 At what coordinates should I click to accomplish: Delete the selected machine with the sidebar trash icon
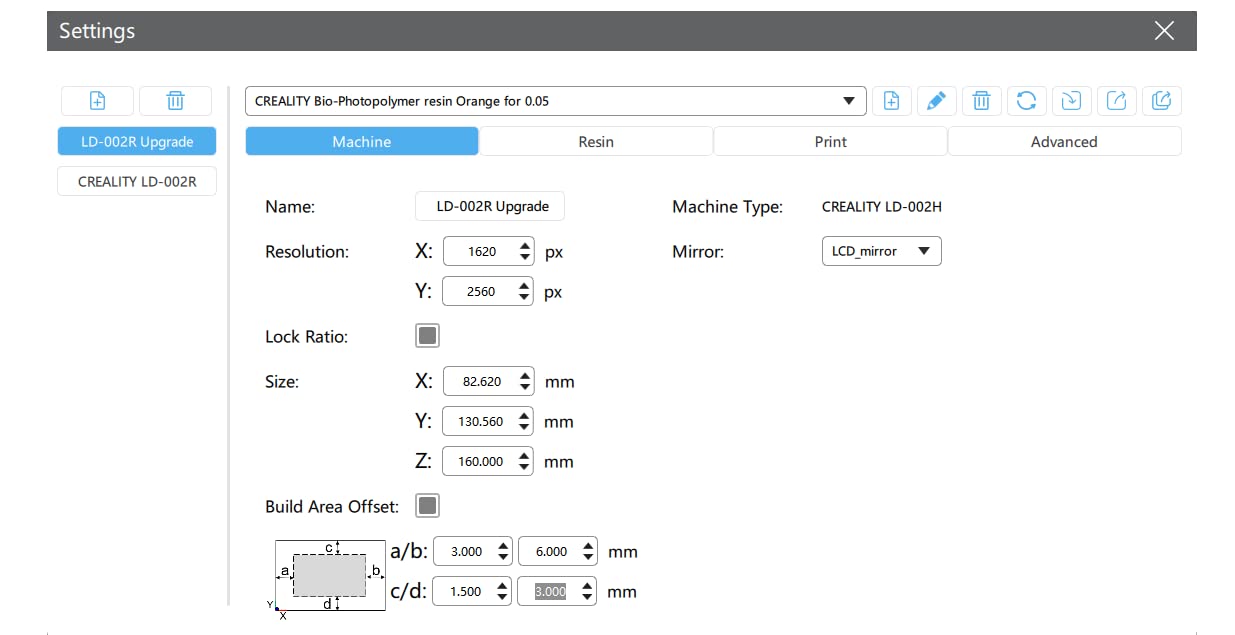(175, 100)
